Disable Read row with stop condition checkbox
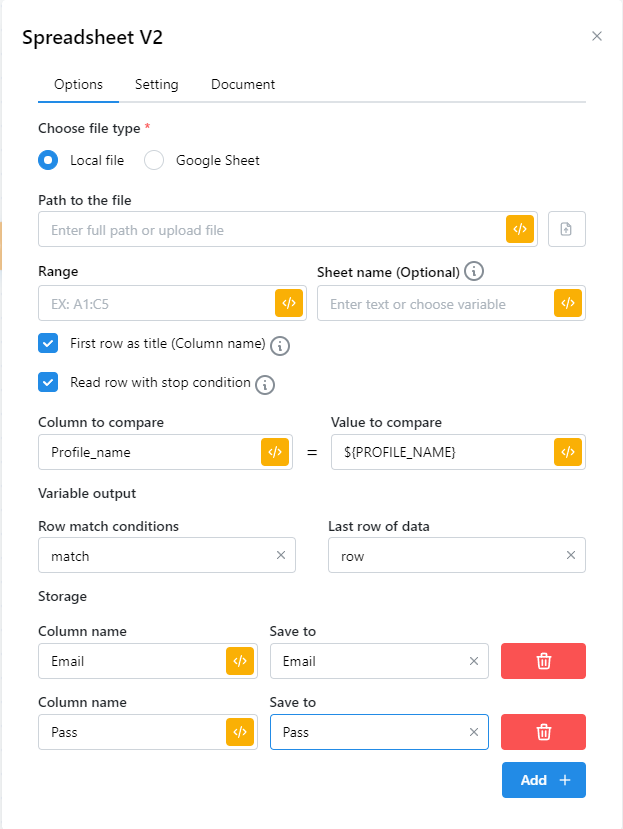This screenshot has height=829, width=623. 48,382
